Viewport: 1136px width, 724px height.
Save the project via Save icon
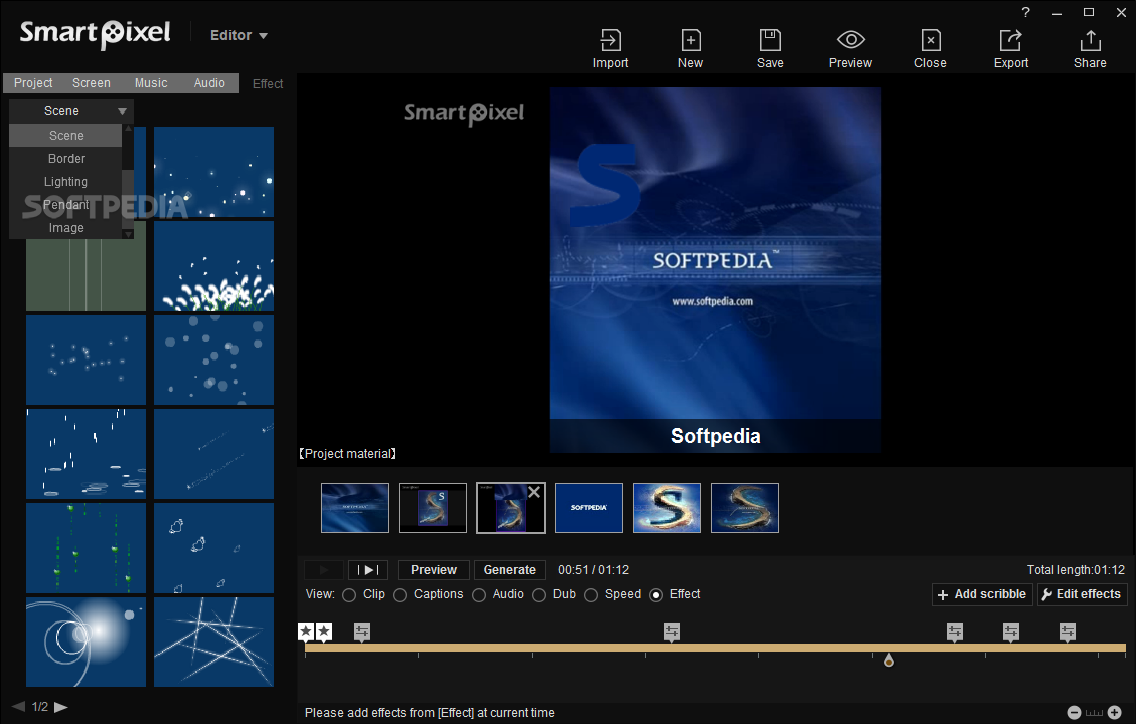770,41
